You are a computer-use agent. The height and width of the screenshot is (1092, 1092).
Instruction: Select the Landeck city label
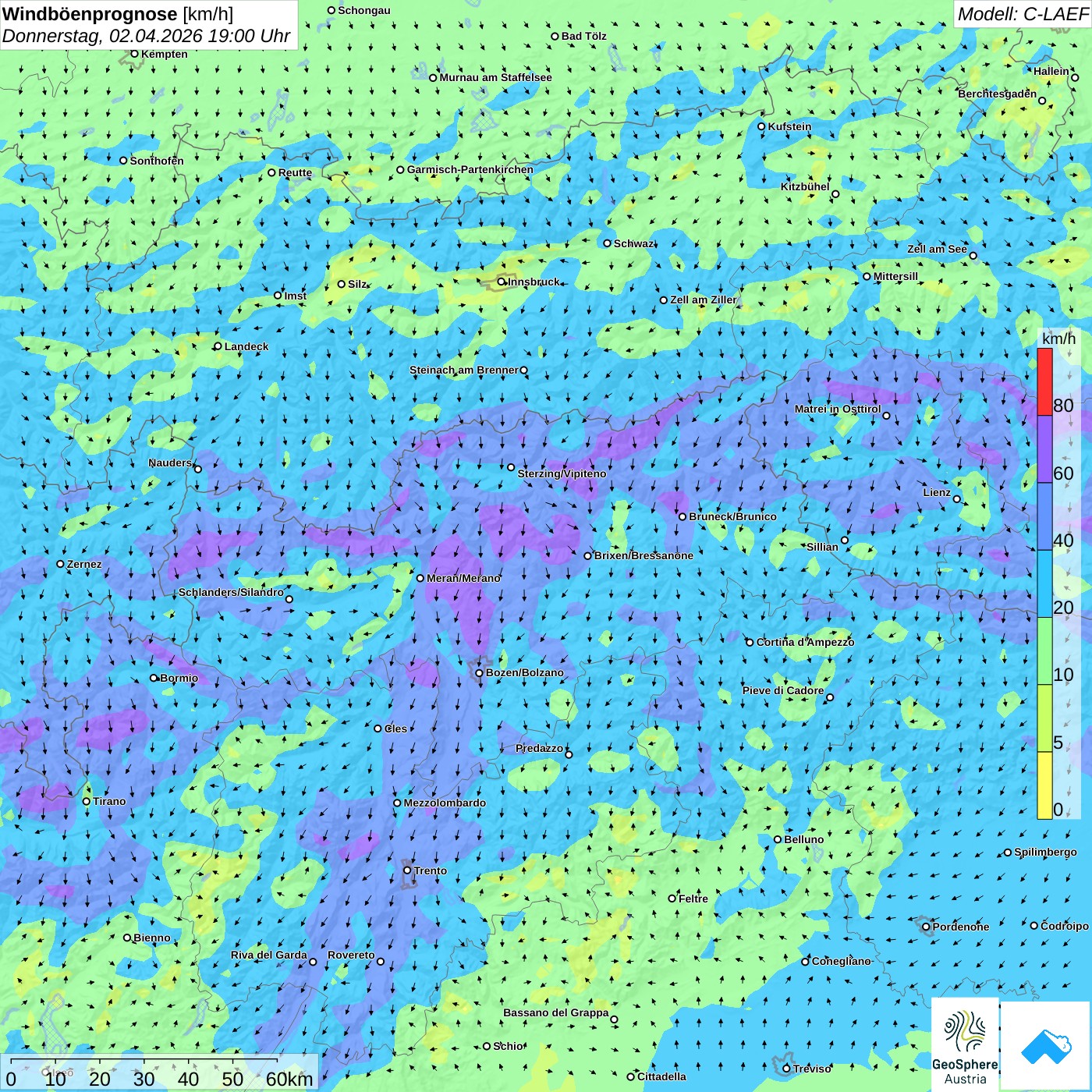pos(246,346)
